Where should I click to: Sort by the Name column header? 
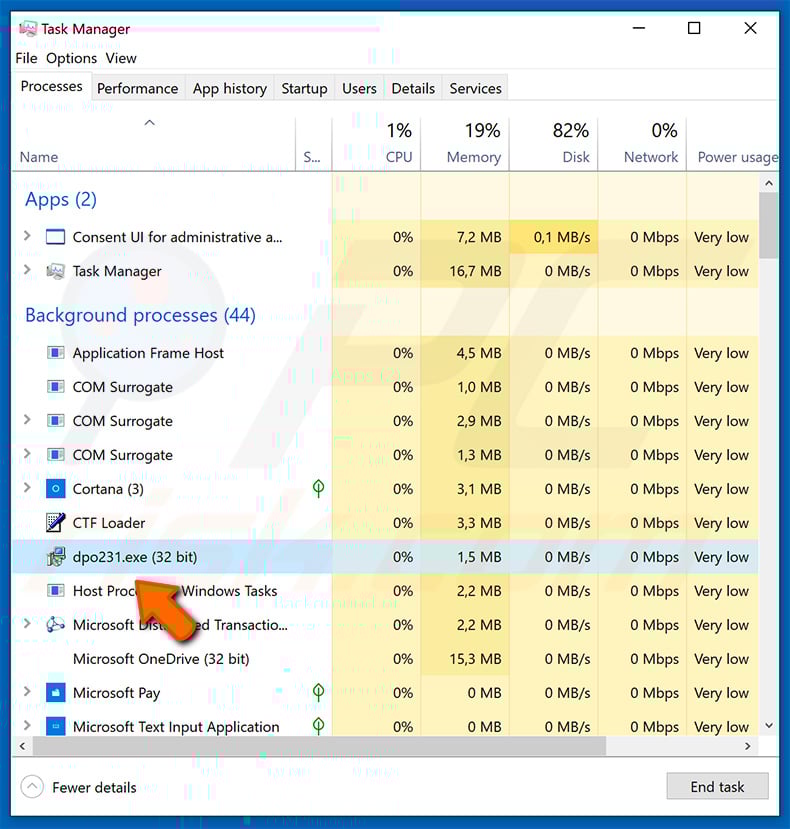[153, 144]
